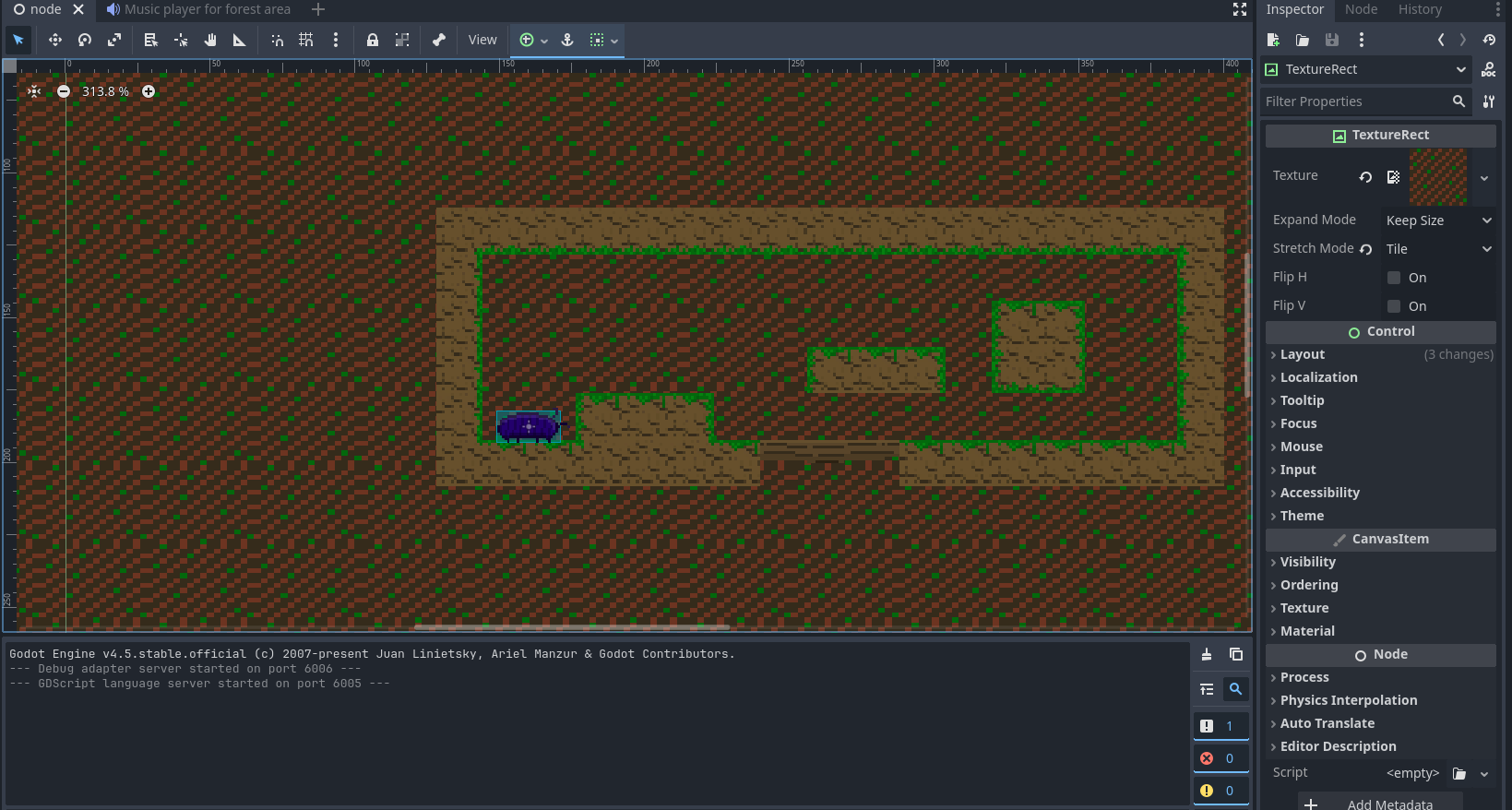1512x810 pixels.
Task: Switch to the History dock tab
Action: [x=1420, y=9]
